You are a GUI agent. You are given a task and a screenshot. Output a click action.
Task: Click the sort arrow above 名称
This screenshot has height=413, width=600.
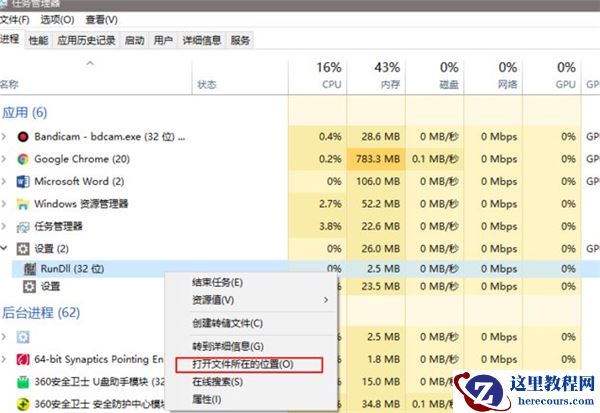tap(90, 63)
